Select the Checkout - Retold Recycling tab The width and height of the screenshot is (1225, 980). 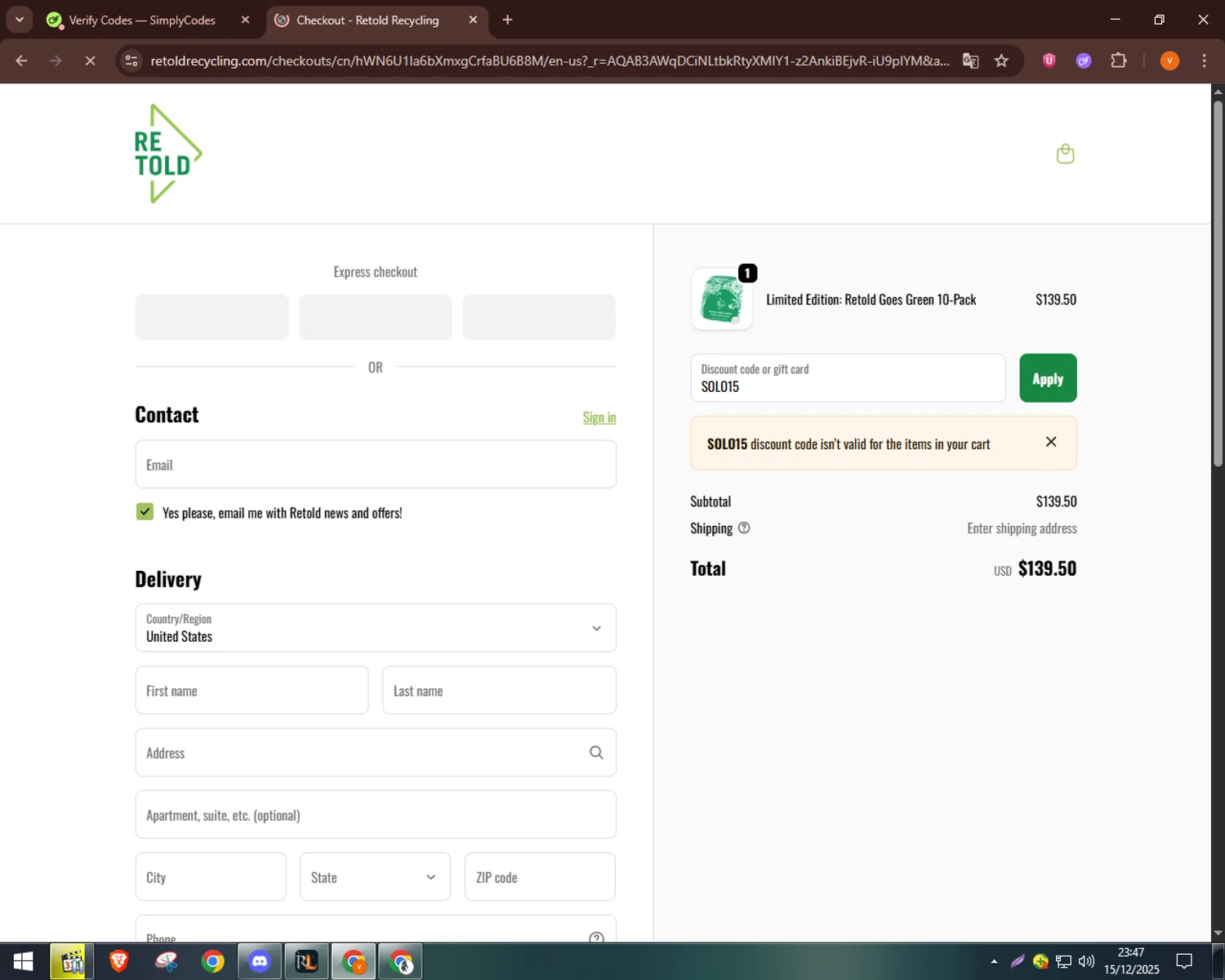(x=367, y=20)
